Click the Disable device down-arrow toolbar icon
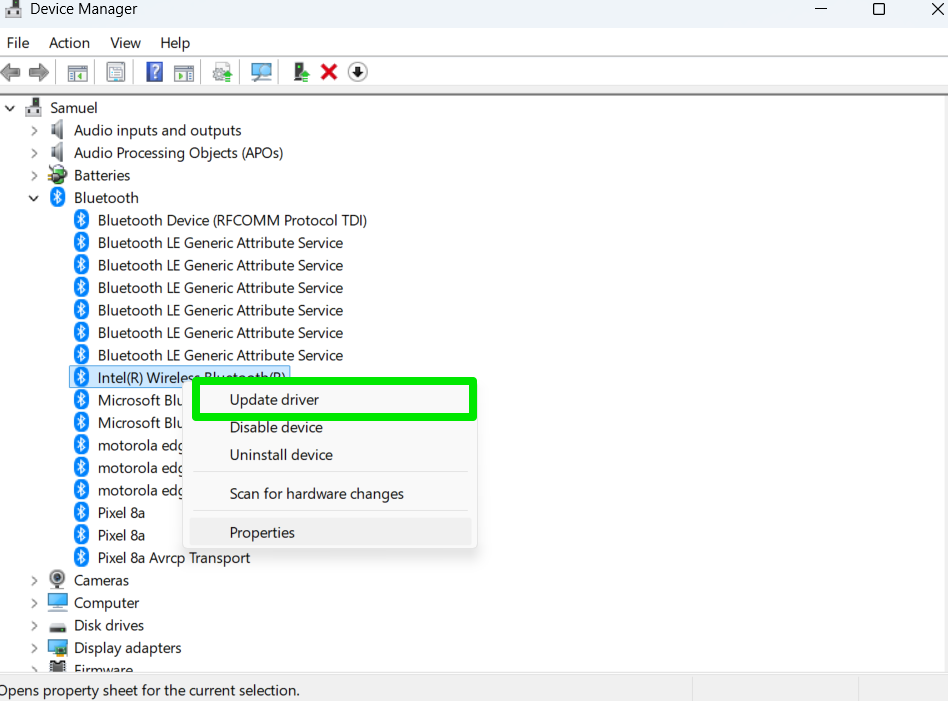 coord(358,73)
